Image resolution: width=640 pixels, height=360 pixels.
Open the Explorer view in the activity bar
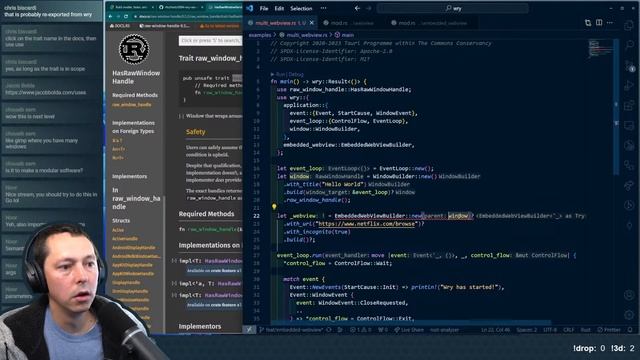tap(629, 26)
